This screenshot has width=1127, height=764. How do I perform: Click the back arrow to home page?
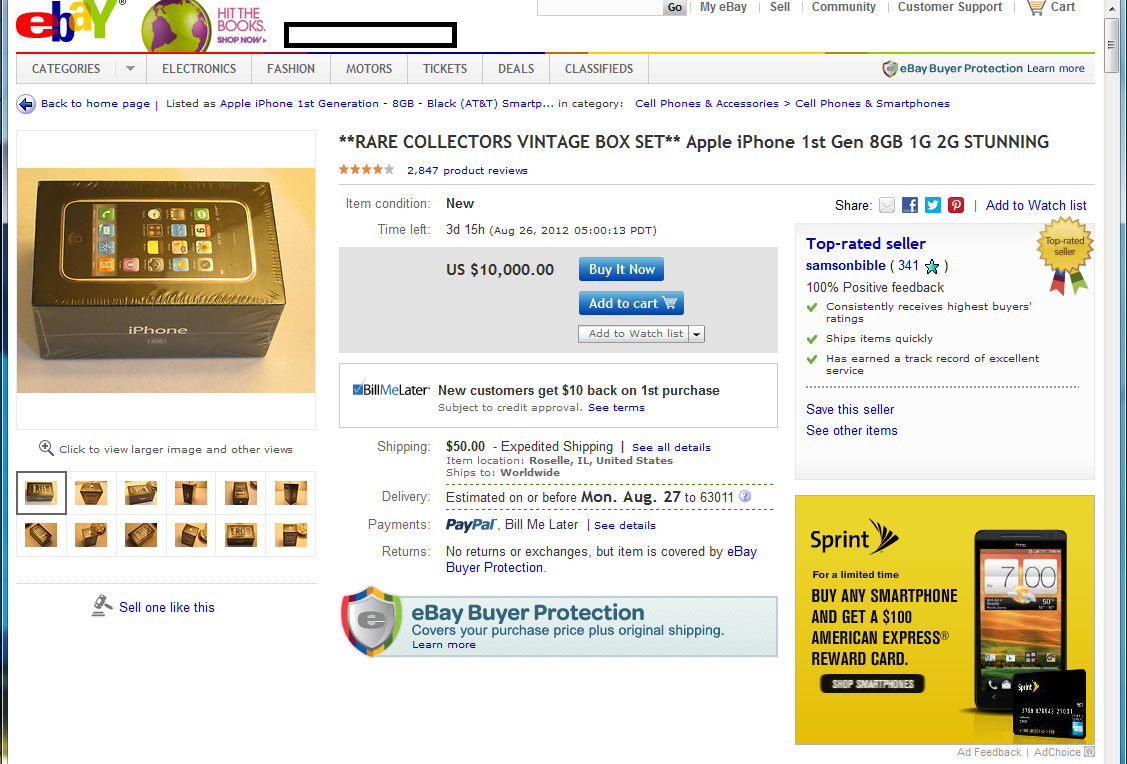coord(26,104)
